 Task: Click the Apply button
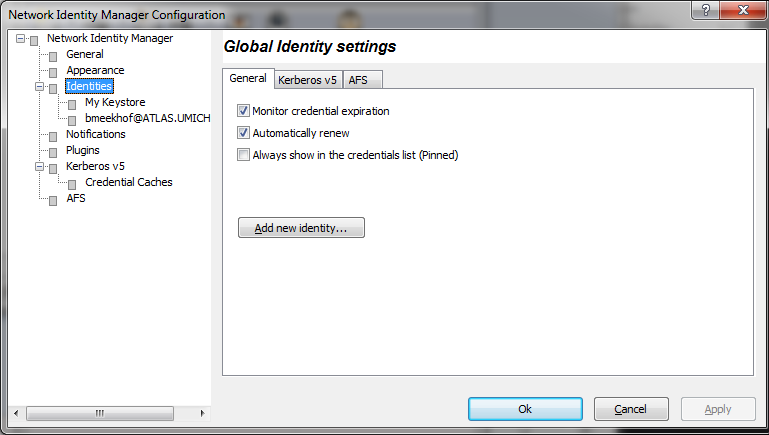pyautogui.click(x=718, y=409)
